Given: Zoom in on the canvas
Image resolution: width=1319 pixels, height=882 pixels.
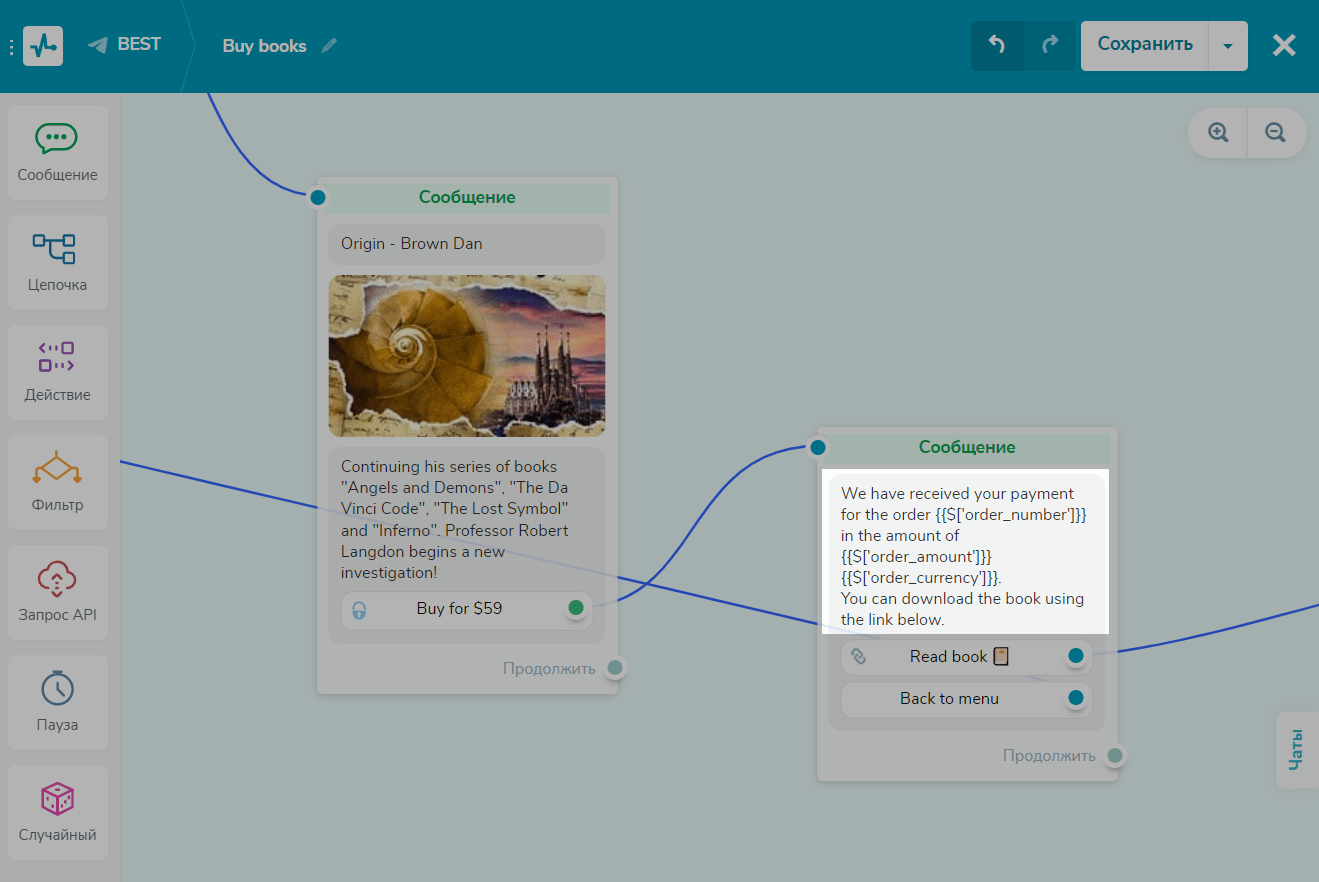Looking at the screenshot, I should tap(1218, 133).
